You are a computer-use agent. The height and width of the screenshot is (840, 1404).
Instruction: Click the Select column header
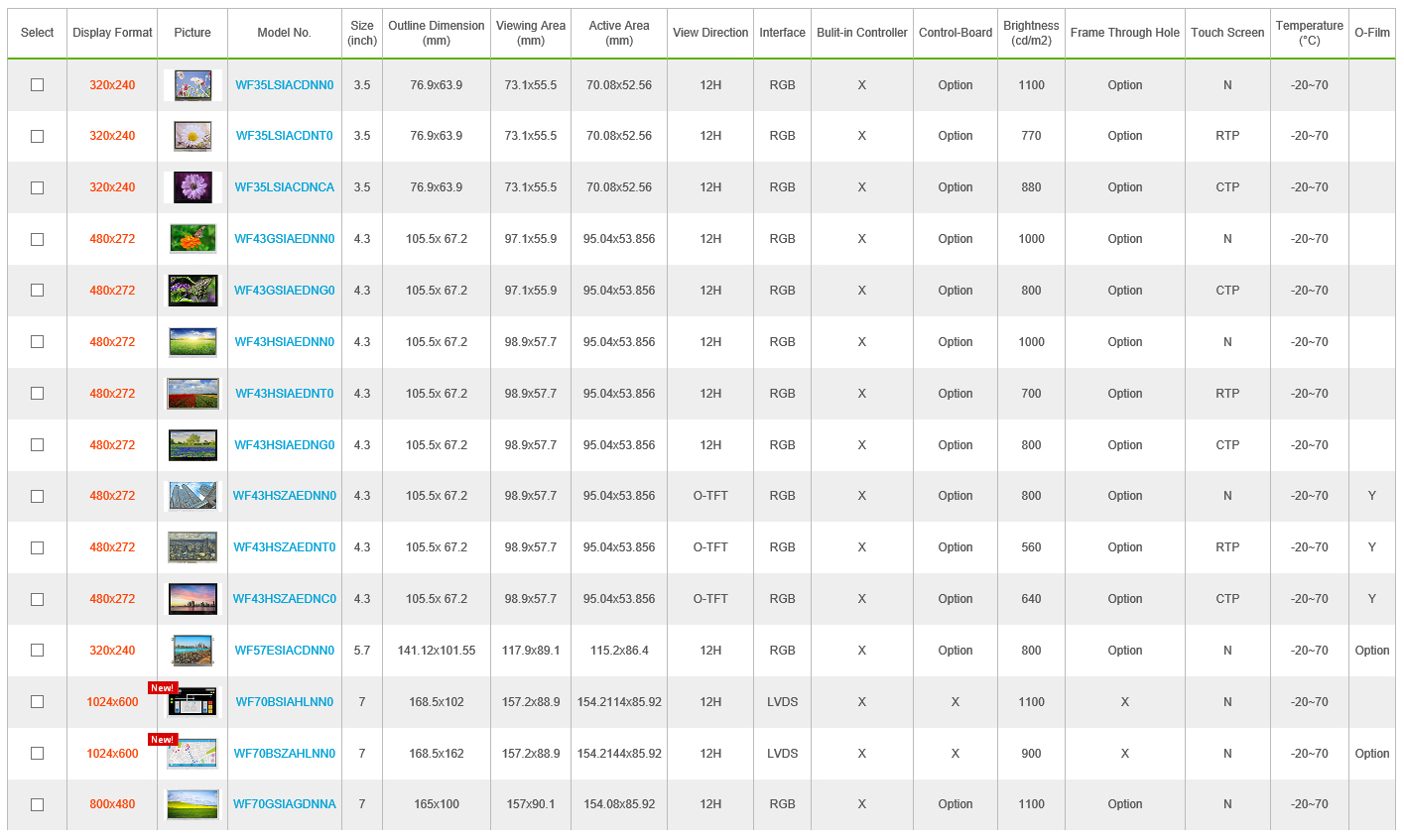pos(38,33)
